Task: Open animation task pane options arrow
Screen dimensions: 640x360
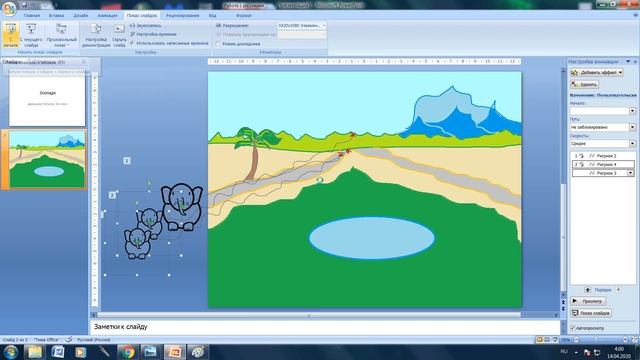Action: click(x=628, y=62)
